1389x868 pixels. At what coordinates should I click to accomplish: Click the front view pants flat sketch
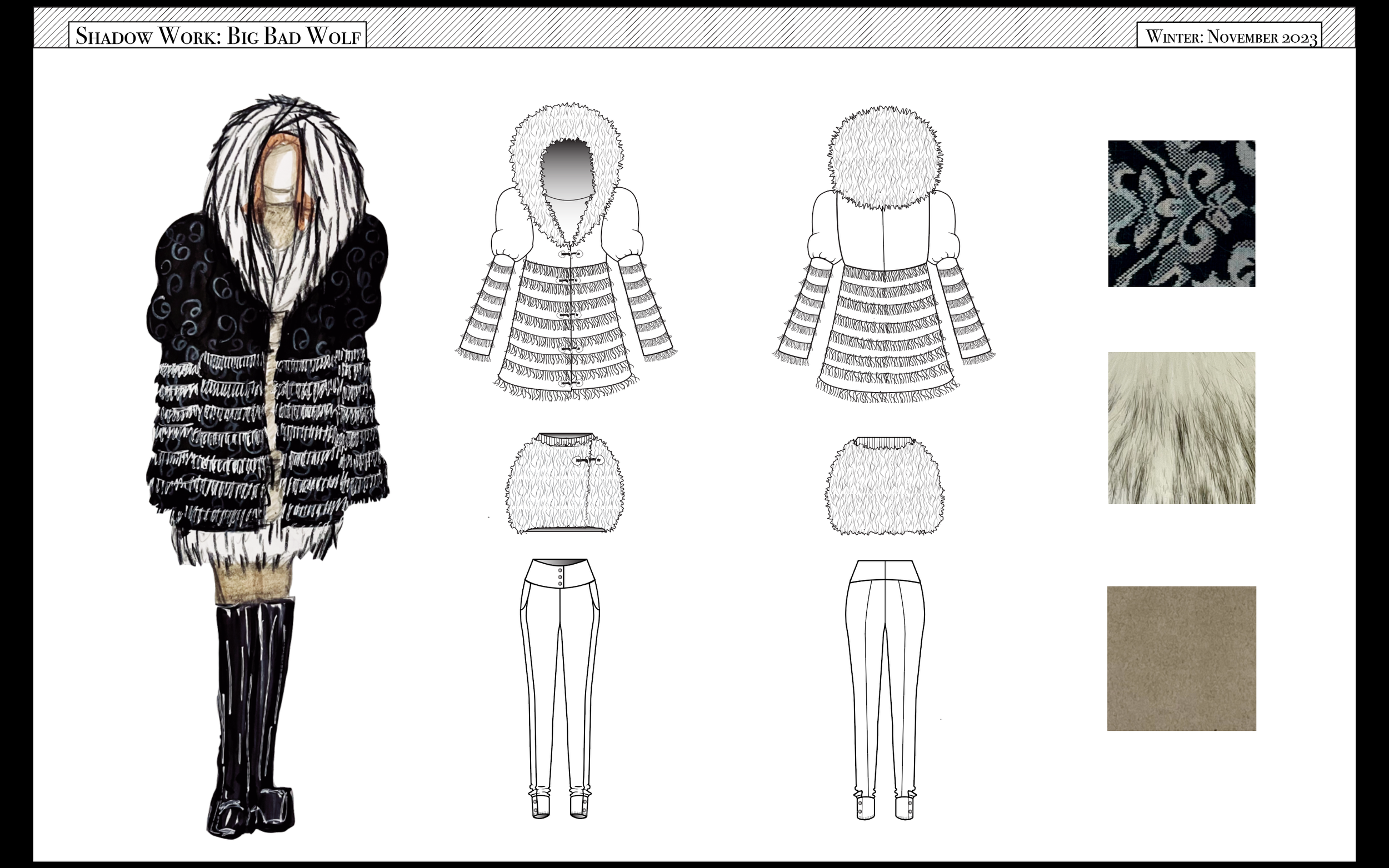(560, 689)
